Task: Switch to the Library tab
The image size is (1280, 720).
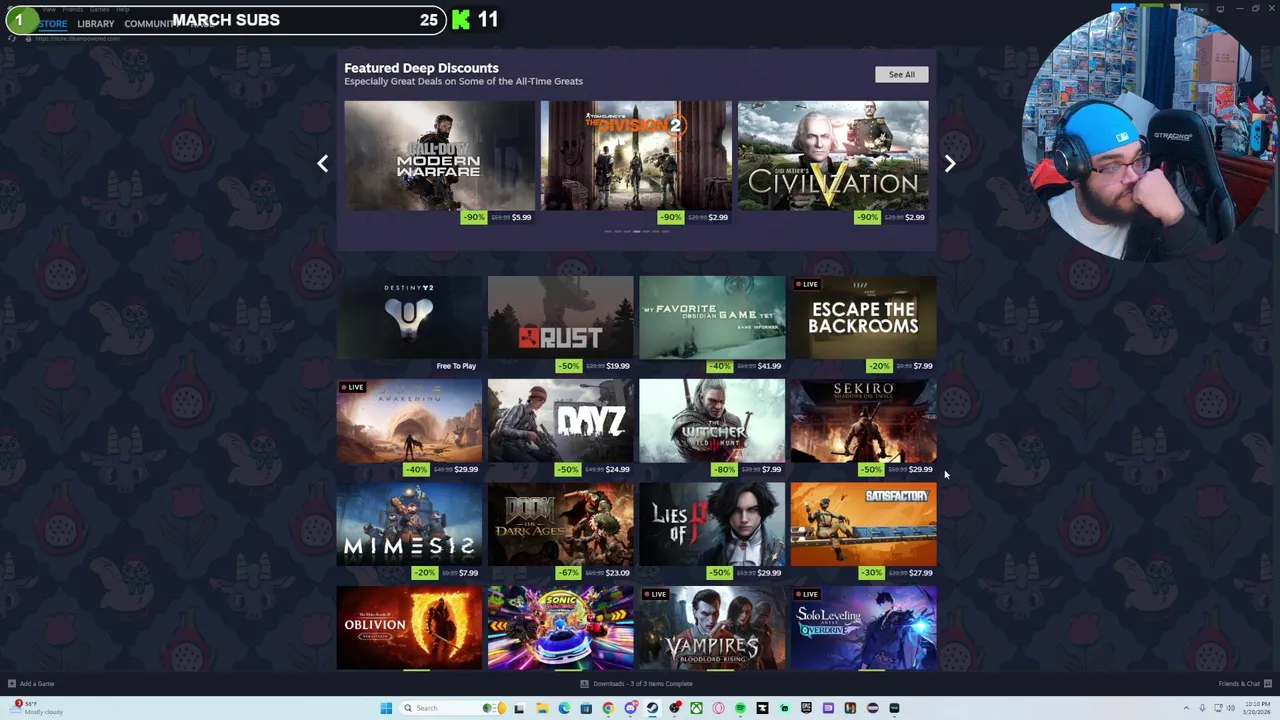Action: tap(96, 24)
